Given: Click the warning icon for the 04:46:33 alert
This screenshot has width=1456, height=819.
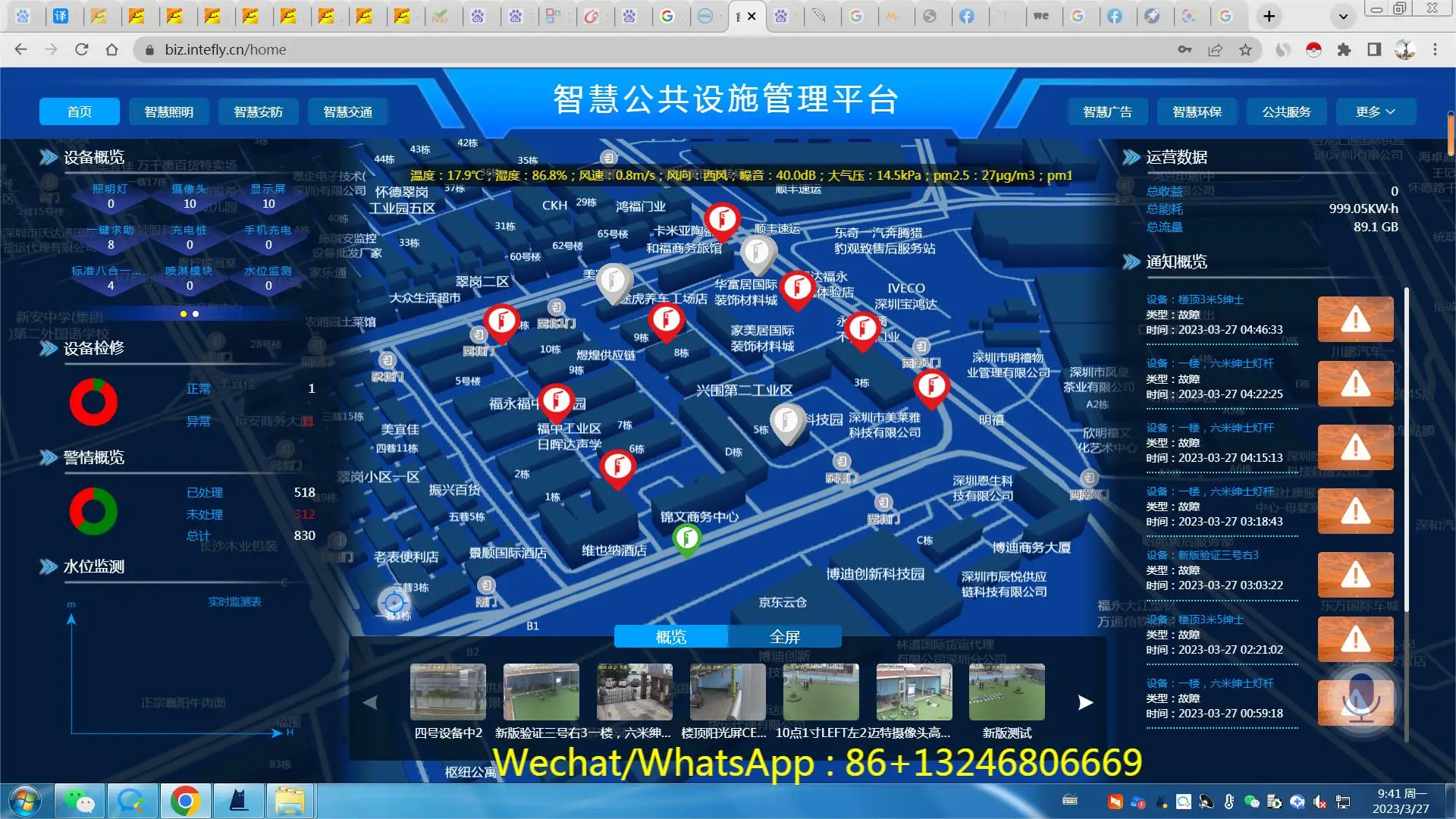Looking at the screenshot, I should (1355, 319).
